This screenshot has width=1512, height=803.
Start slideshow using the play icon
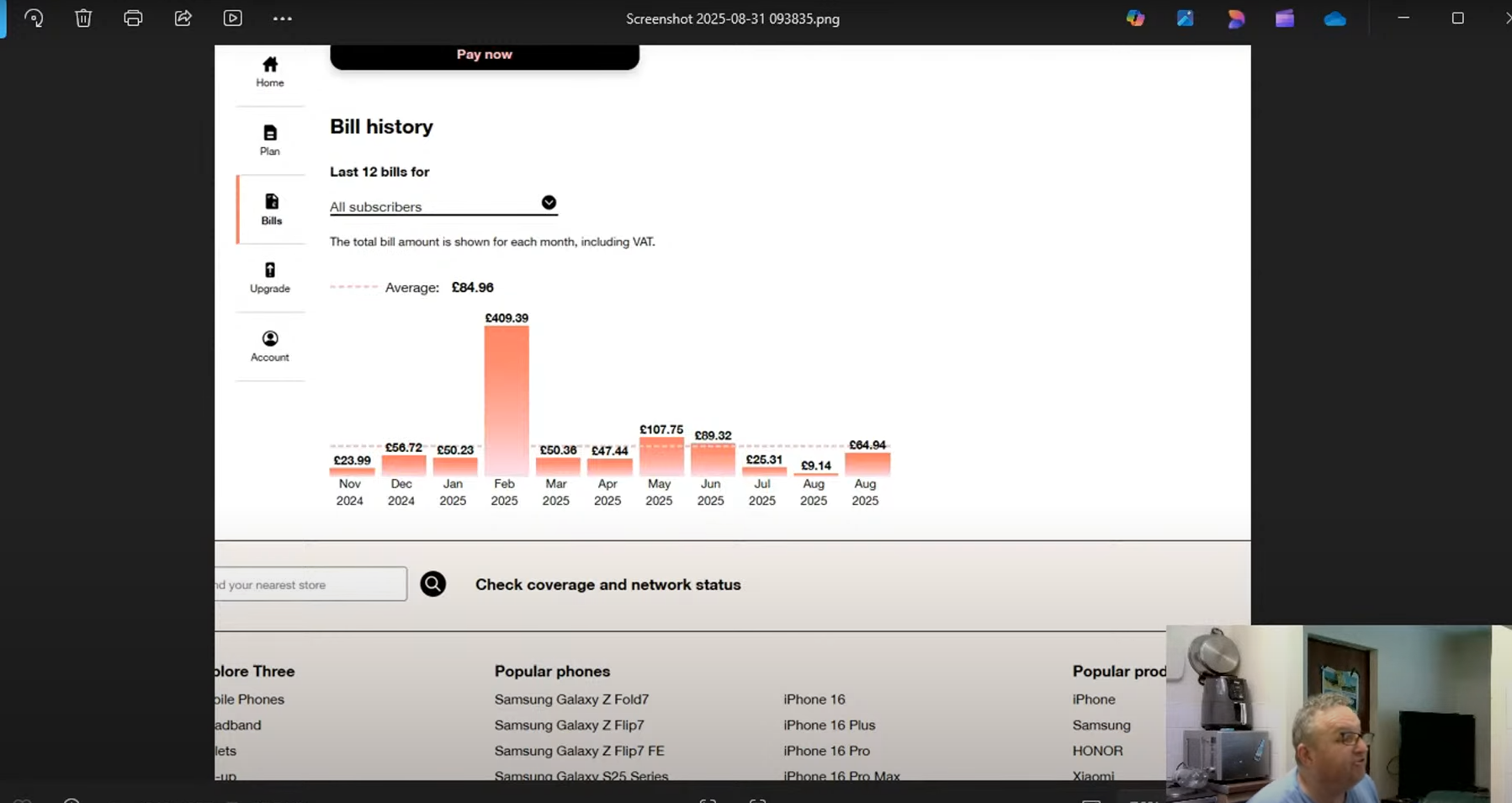(x=233, y=18)
